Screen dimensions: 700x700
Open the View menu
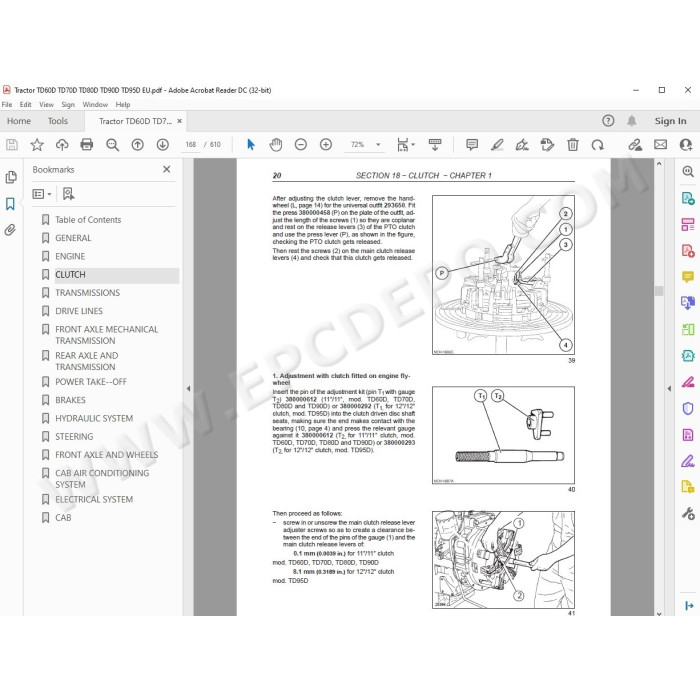coord(46,104)
